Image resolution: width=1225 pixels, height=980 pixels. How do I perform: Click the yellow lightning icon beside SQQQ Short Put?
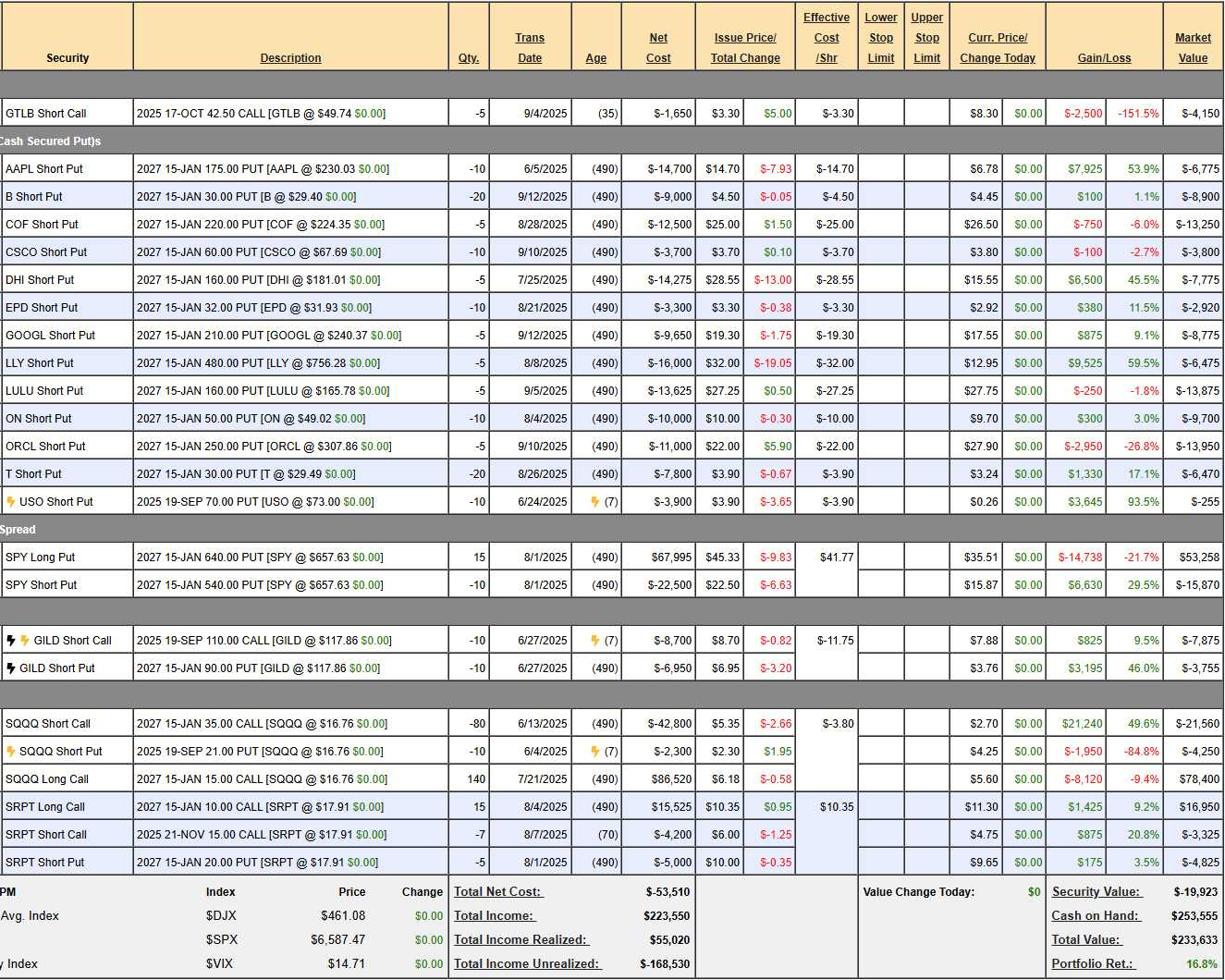11,752
